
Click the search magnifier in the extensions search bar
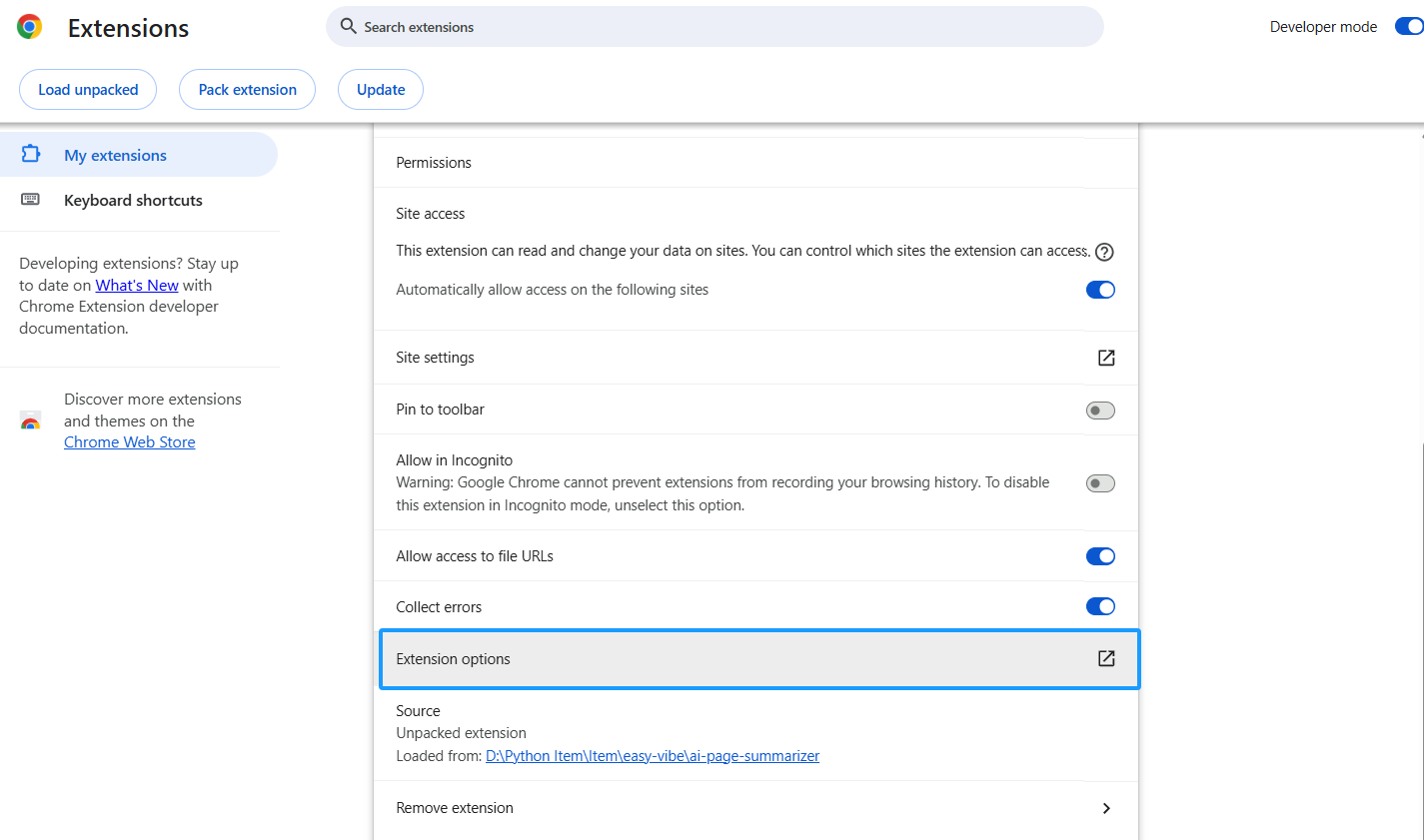[346, 27]
